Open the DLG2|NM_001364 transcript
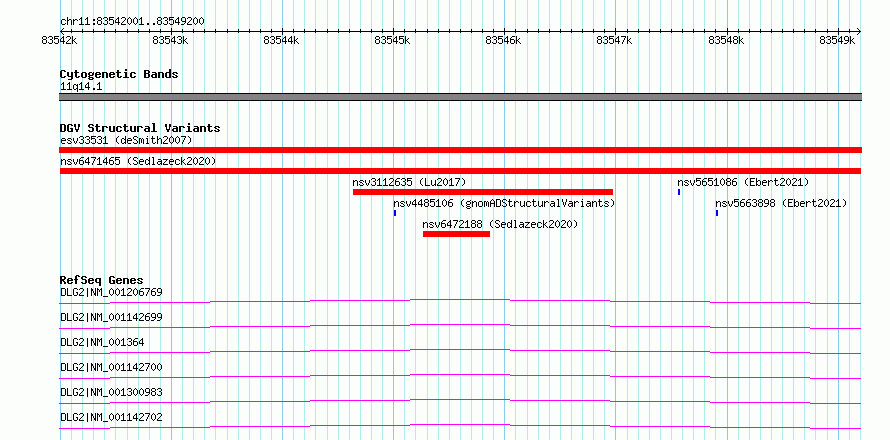Image resolution: width=890 pixels, height=440 pixels. [x=102, y=342]
